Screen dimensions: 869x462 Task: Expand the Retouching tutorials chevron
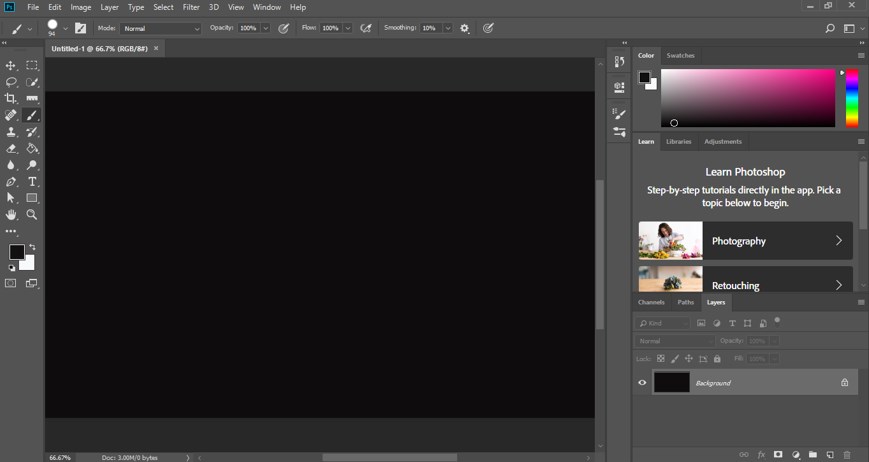839,285
